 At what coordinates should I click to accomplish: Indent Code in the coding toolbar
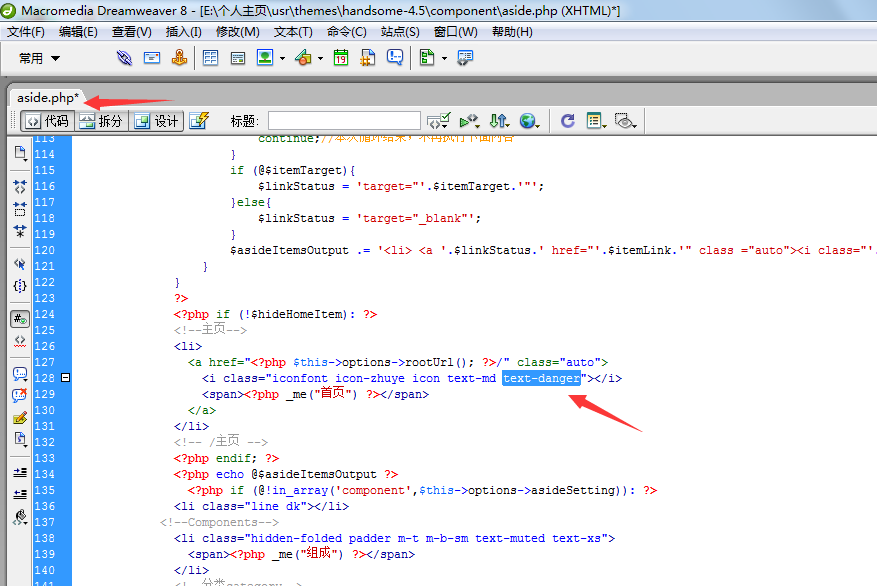coord(20,472)
